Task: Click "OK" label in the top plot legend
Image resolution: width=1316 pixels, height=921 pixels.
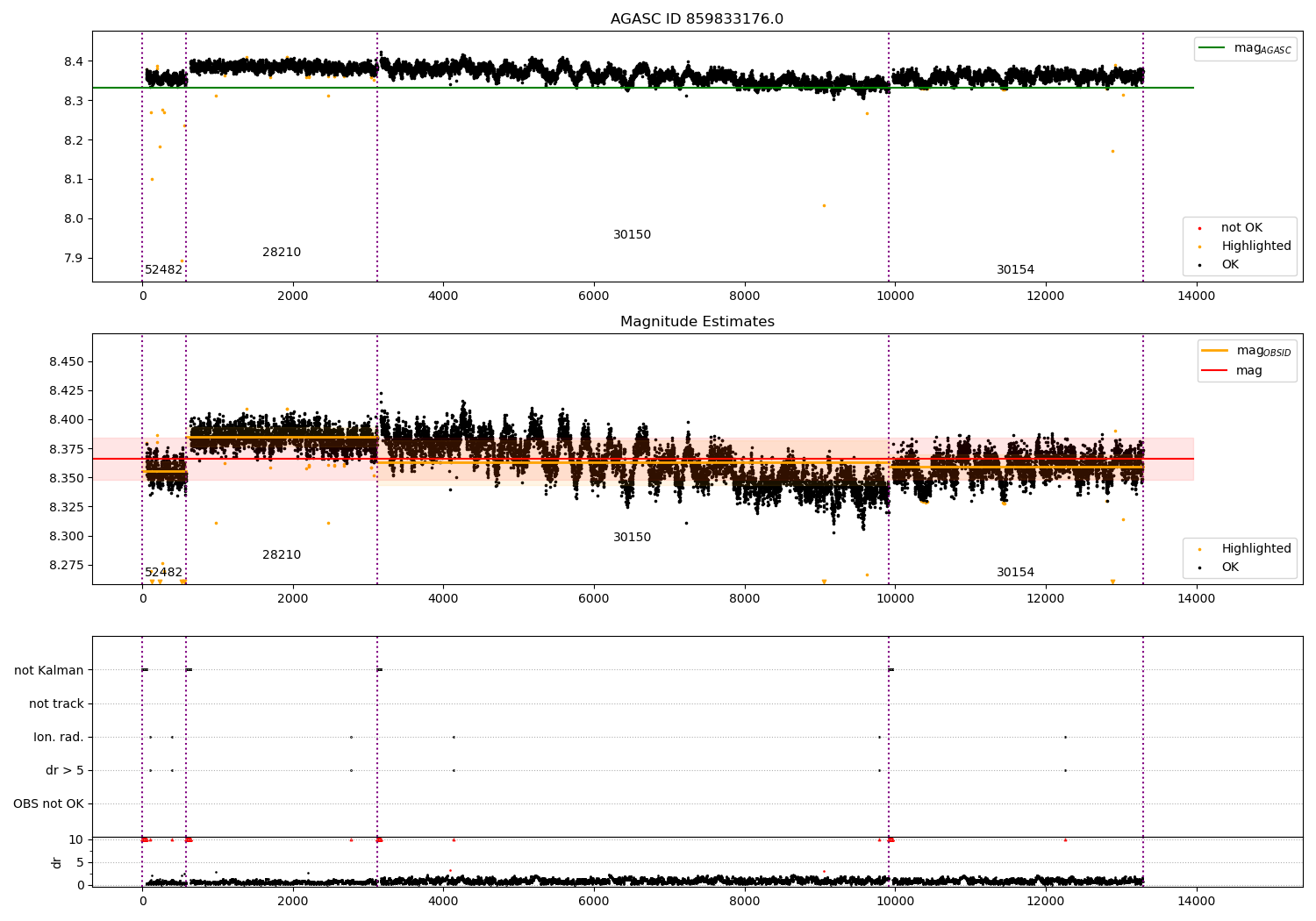Action: pyautogui.click(x=1230, y=264)
